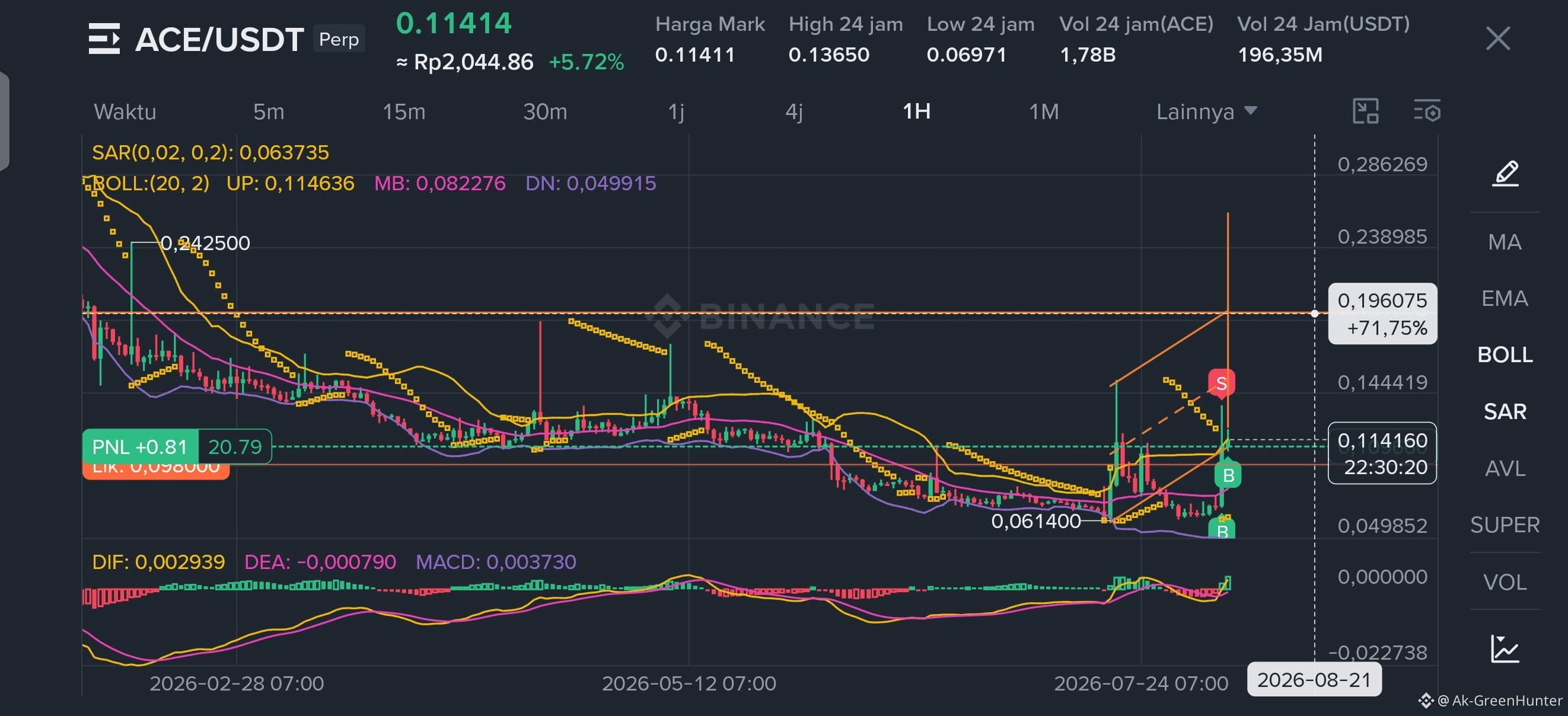This screenshot has height=716, width=1568.
Task: Click the DN: 0,049915 legend value
Action: click(591, 183)
